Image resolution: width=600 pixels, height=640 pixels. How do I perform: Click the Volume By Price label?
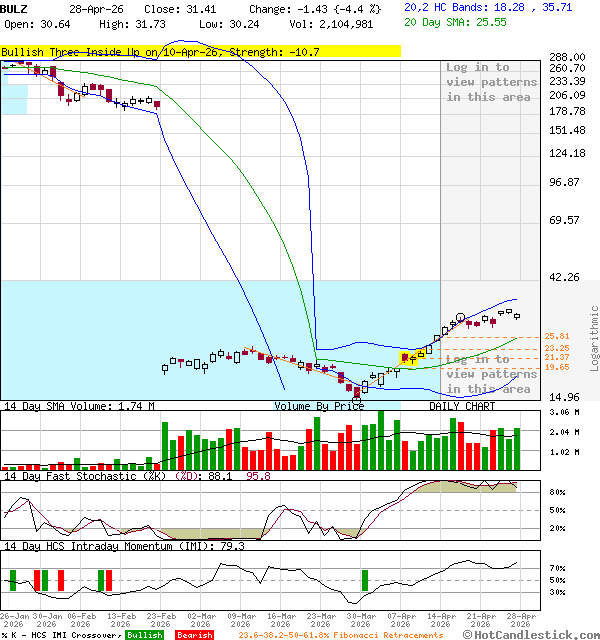320,407
